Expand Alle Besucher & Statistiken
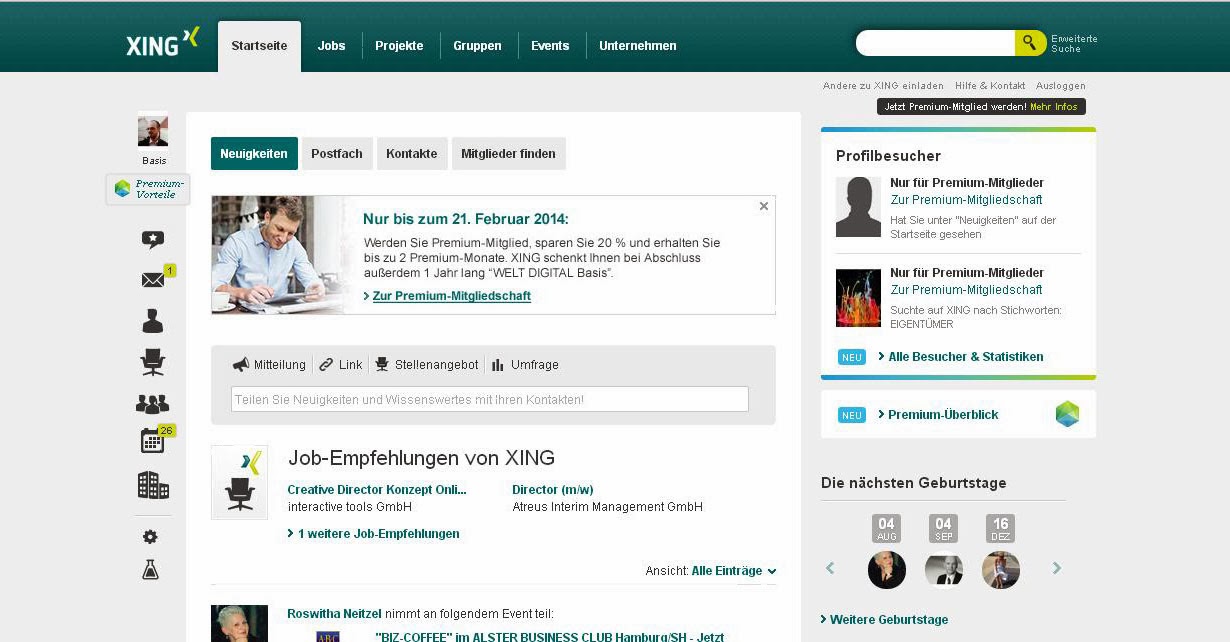 [x=960, y=357]
